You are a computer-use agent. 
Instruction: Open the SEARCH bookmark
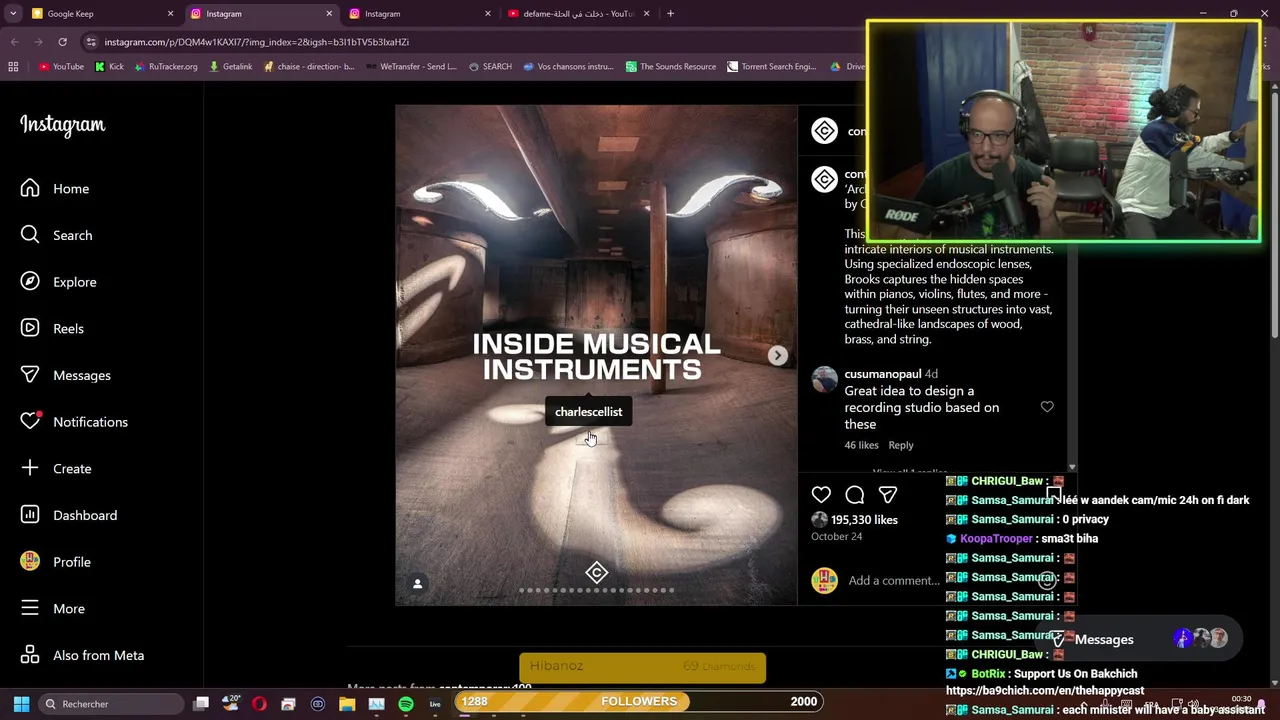[x=489, y=67]
